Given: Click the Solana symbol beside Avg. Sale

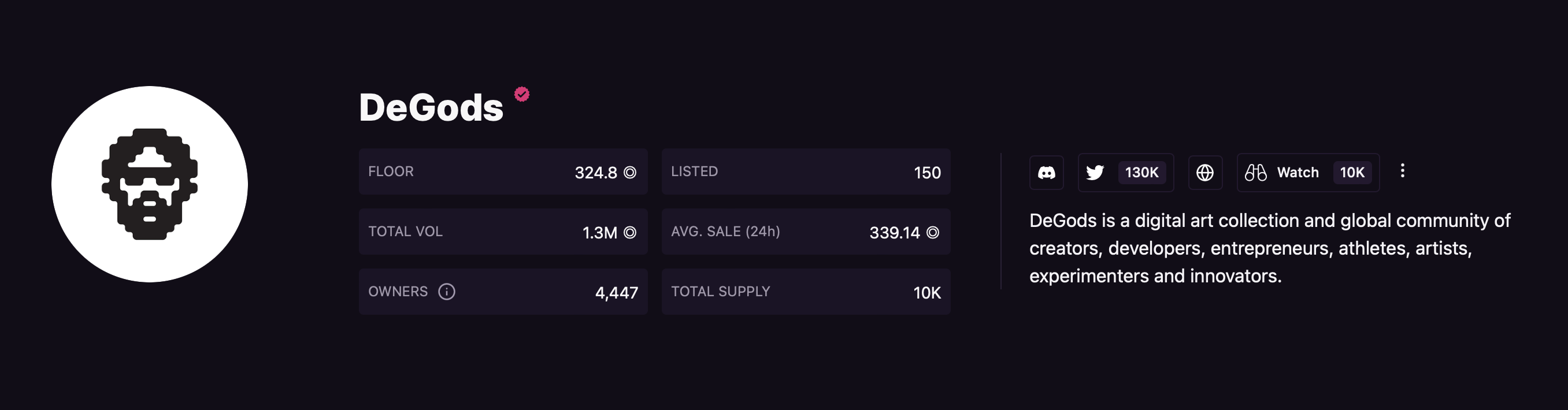Looking at the screenshot, I should (x=932, y=232).
